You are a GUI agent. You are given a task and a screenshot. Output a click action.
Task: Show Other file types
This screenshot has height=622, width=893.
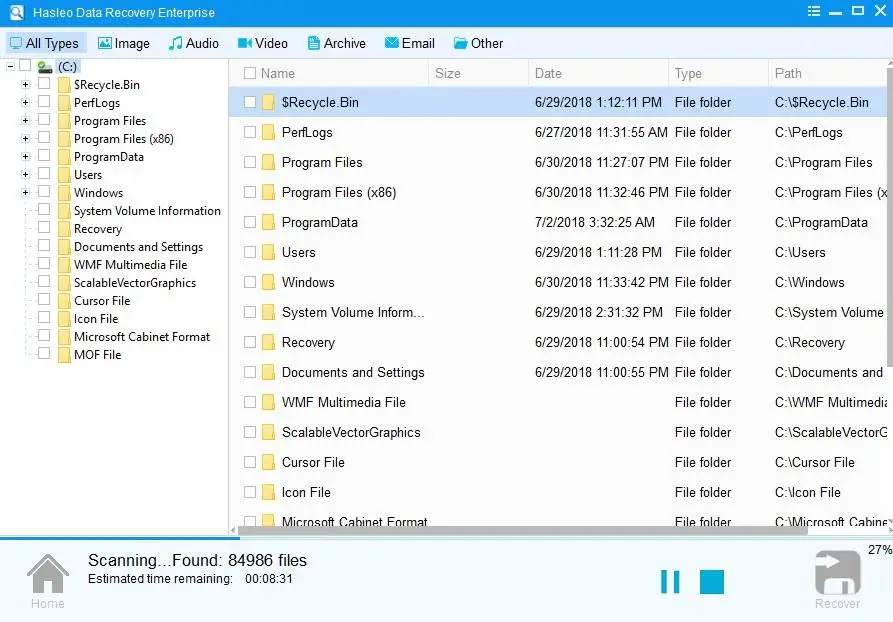[478, 43]
